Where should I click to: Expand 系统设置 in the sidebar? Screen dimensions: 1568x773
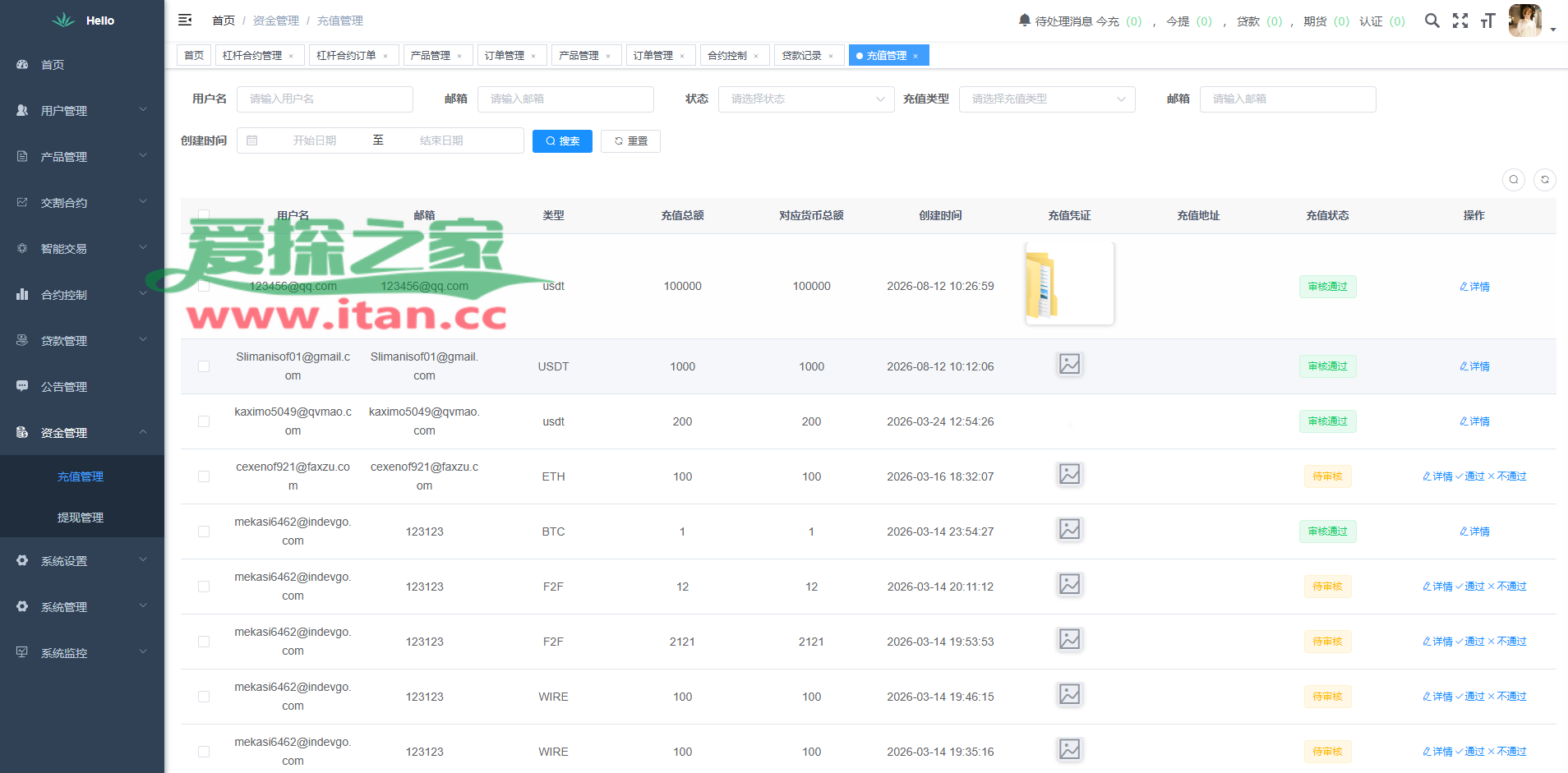[x=82, y=560]
